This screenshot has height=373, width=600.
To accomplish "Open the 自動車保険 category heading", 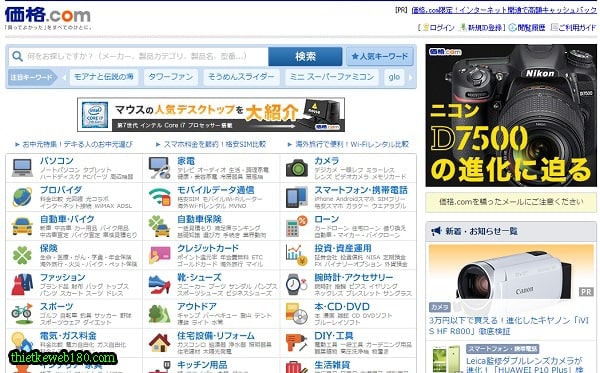I will [199, 219].
